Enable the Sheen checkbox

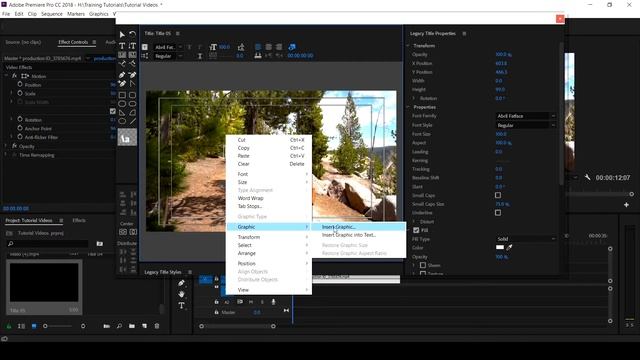click(423, 265)
